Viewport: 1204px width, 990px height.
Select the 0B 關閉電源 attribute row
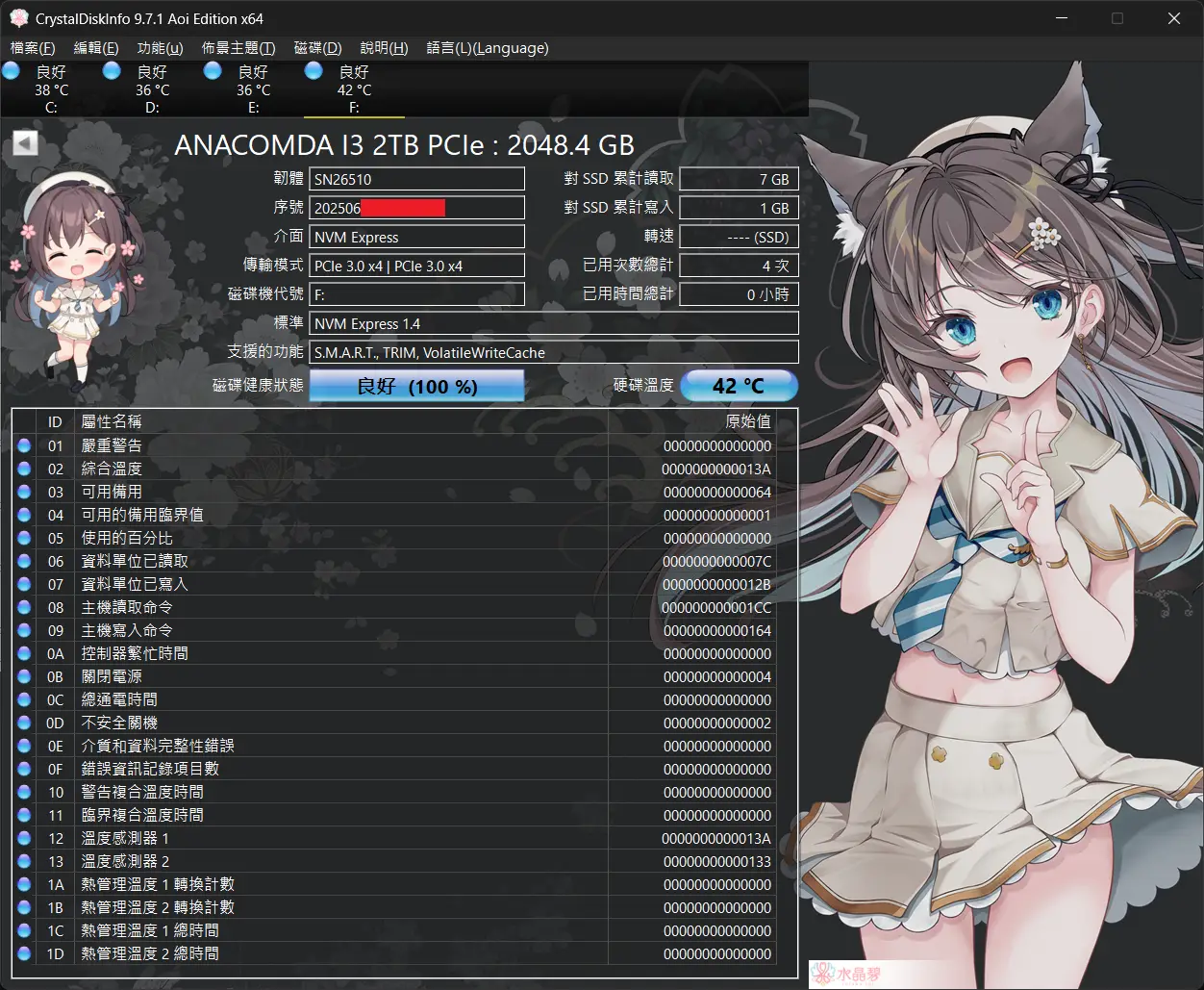pos(395,676)
